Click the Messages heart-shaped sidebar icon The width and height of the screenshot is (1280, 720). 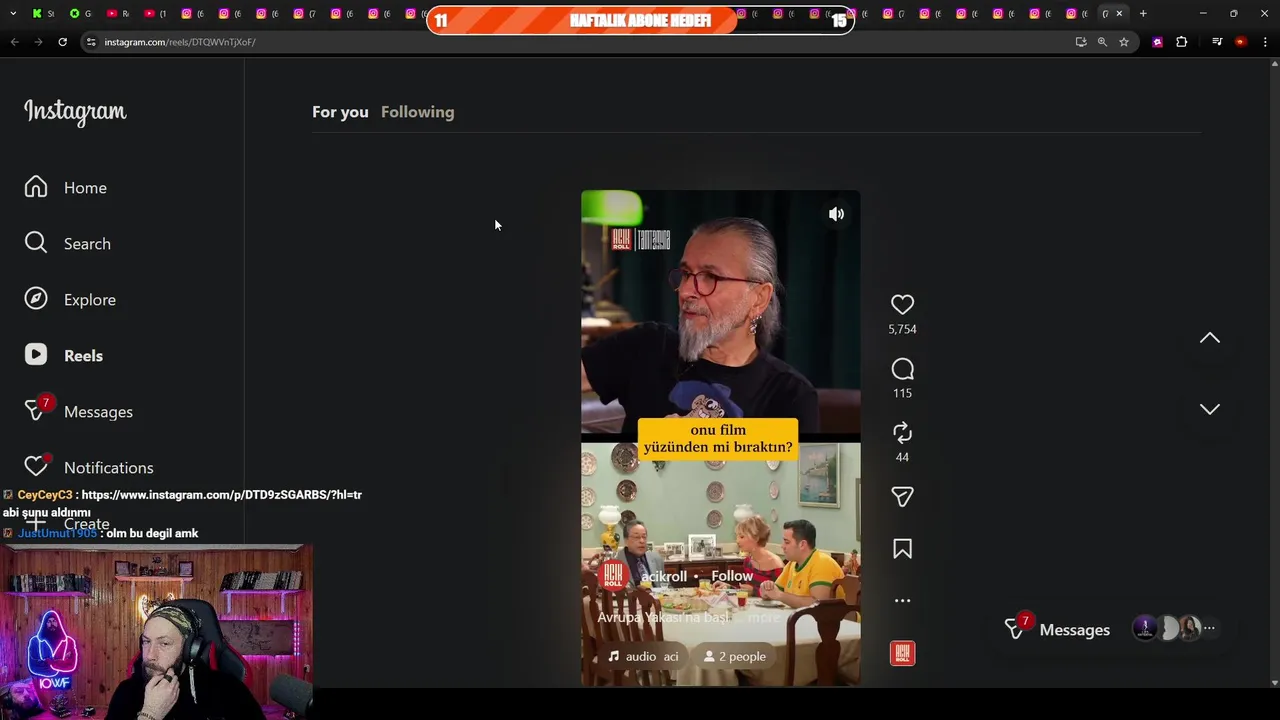point(36,411)
